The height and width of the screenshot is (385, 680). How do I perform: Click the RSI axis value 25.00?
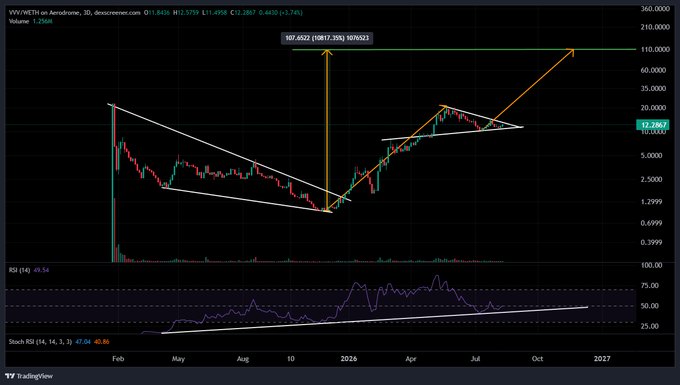650,326
